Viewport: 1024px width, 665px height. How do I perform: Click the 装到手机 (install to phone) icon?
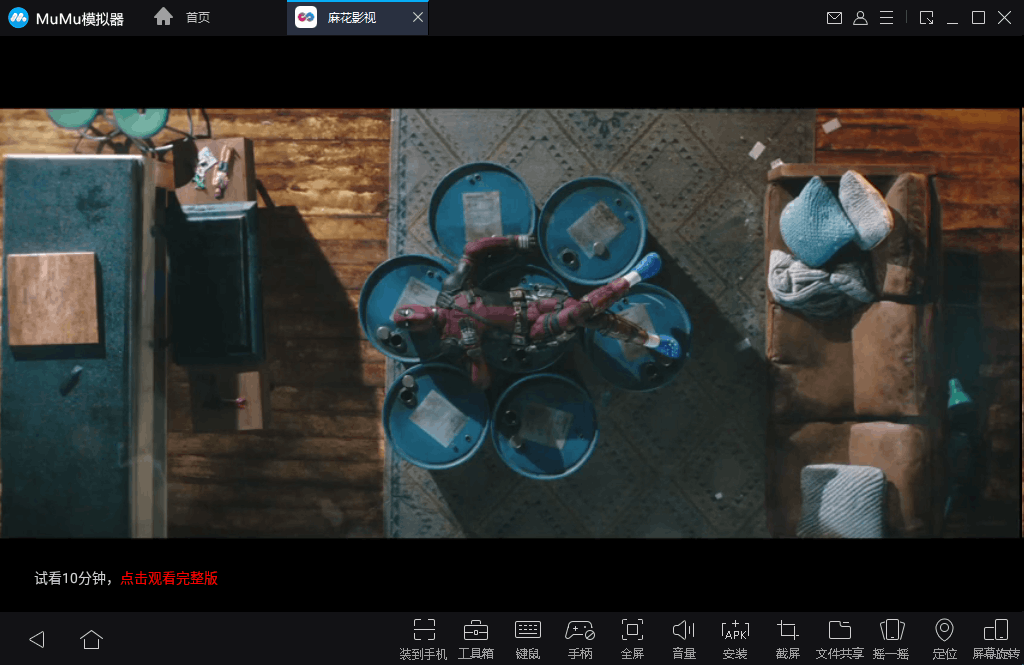pyautogui.click(x=423, y=630)
